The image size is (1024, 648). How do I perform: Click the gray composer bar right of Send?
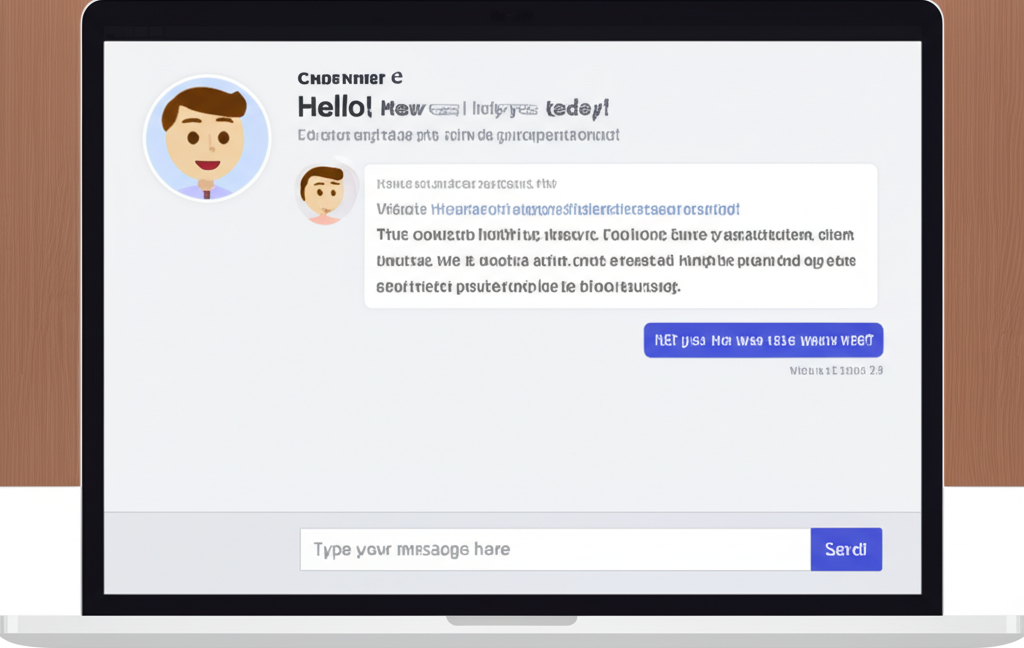[x=901, y=549]
